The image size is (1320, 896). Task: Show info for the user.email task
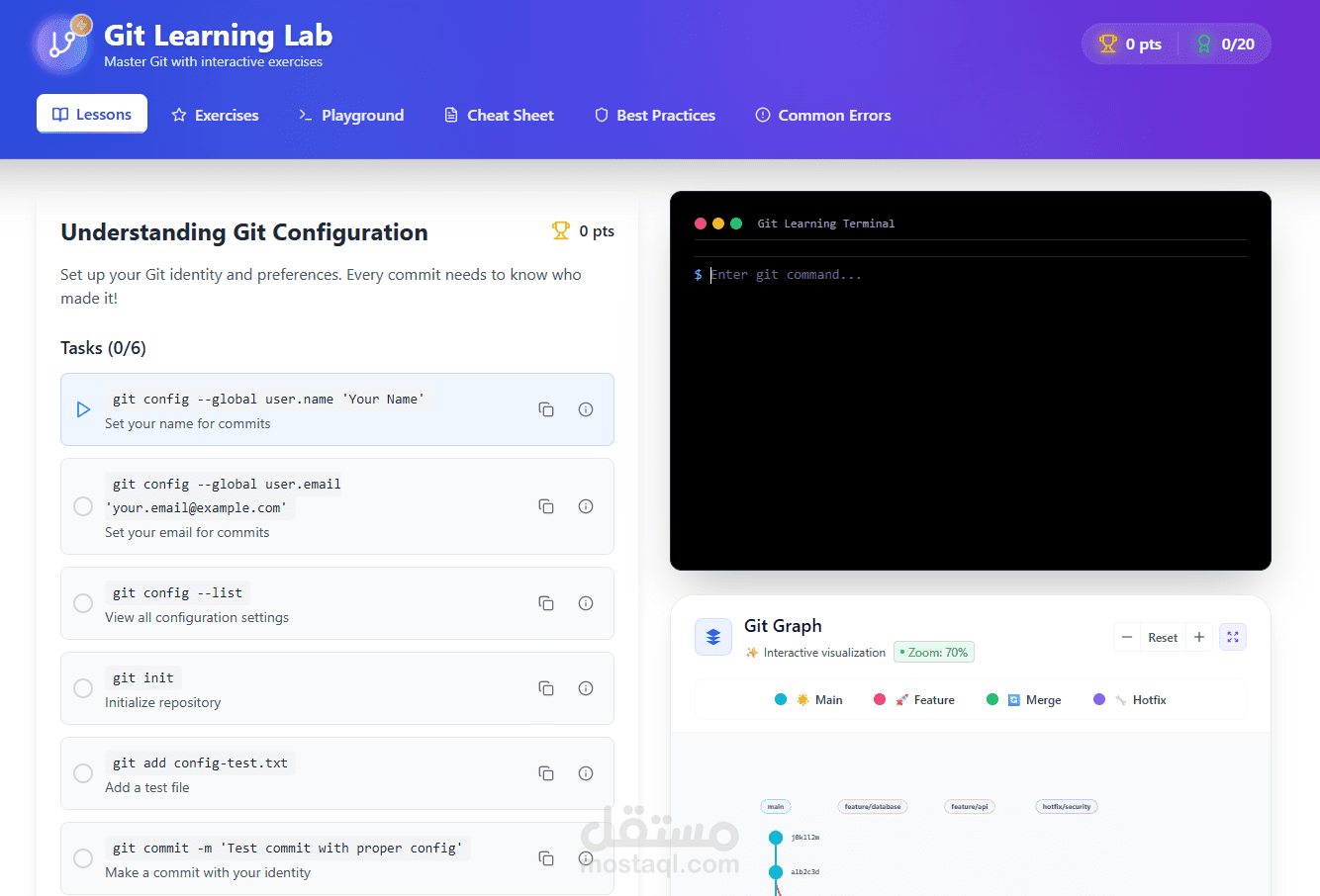pos(586,506)
